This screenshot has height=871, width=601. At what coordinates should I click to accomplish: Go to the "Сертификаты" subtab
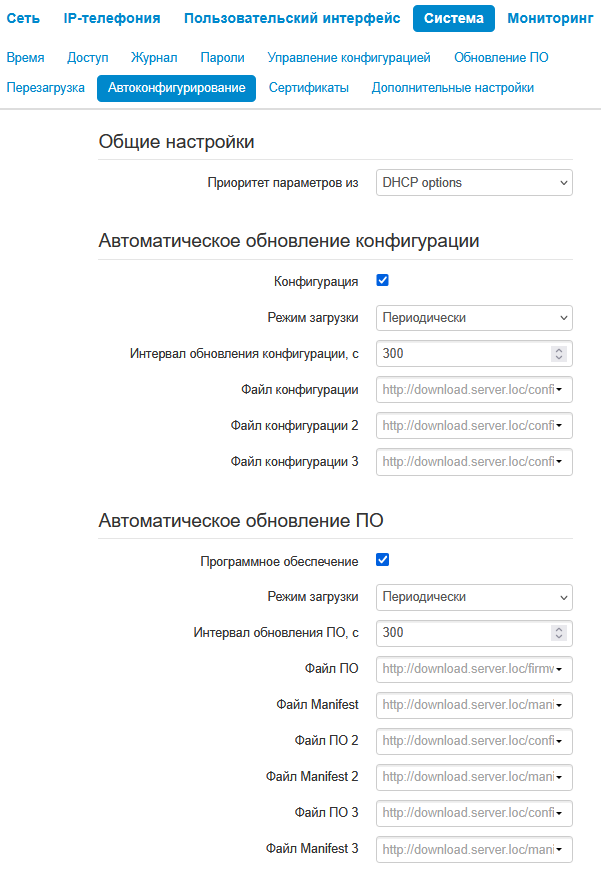point(309,88)
